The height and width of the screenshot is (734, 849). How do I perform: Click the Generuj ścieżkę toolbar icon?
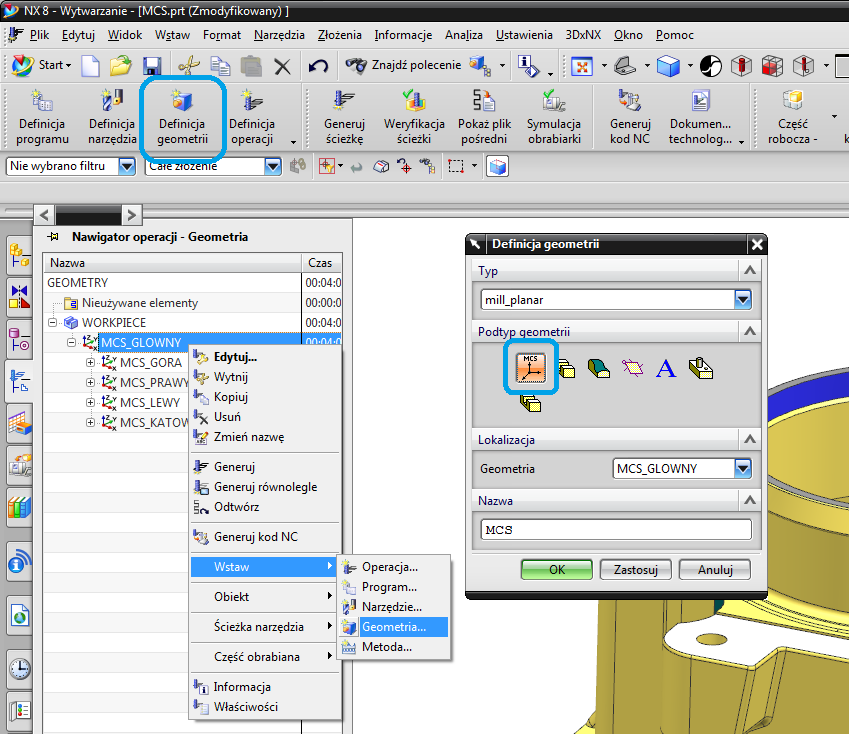(x=344, y=117)
